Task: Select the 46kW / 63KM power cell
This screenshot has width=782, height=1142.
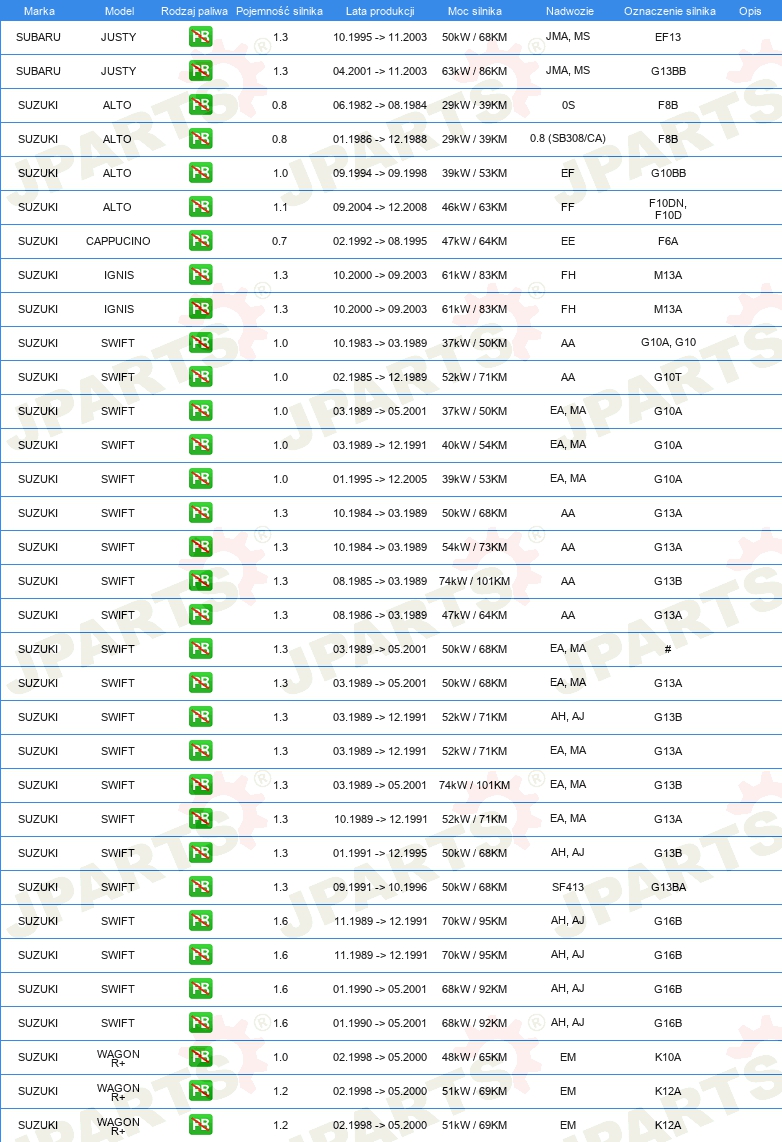Action: coord(475,208)
